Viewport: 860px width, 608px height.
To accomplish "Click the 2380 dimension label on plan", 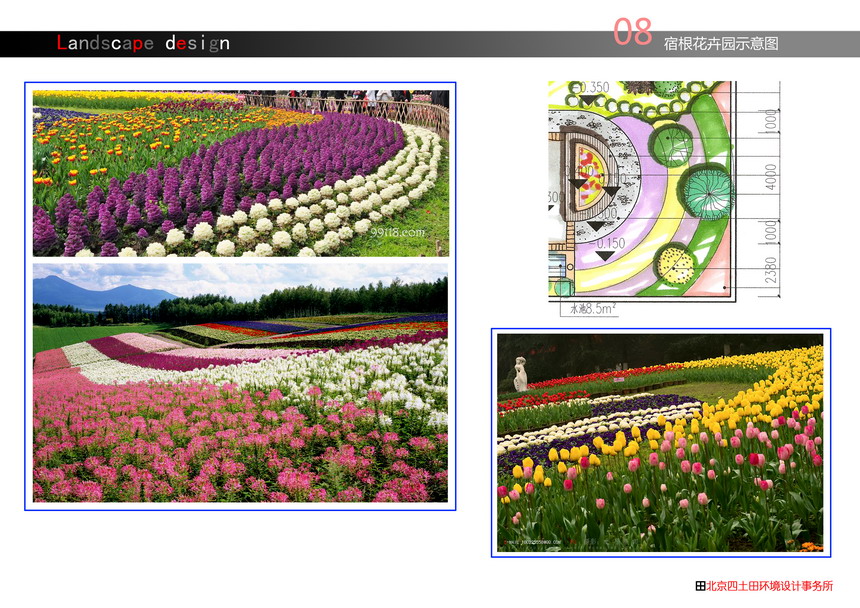I will pos(771,270).
